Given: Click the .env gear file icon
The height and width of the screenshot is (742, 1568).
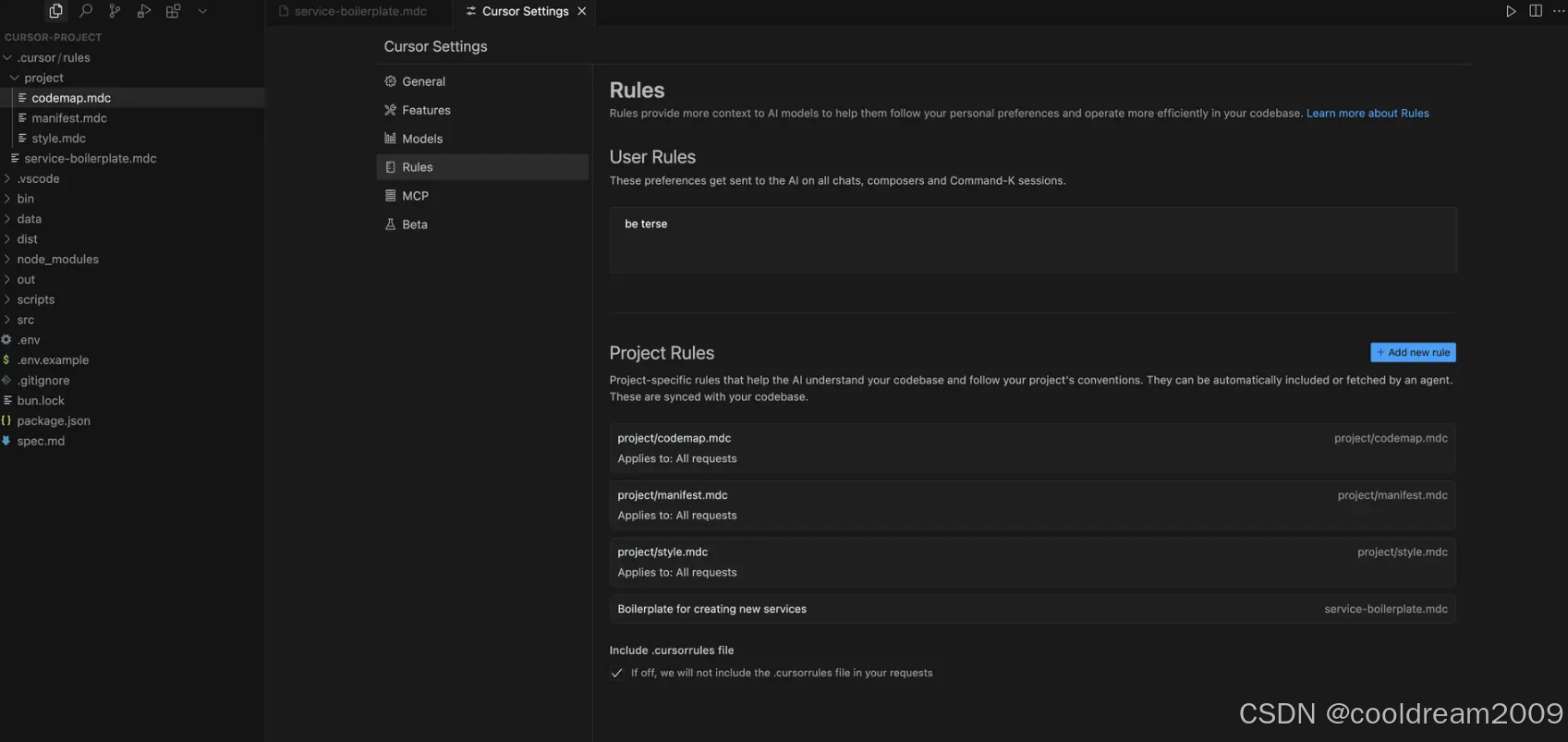Looking at the screenshot, I should point(6,340).
